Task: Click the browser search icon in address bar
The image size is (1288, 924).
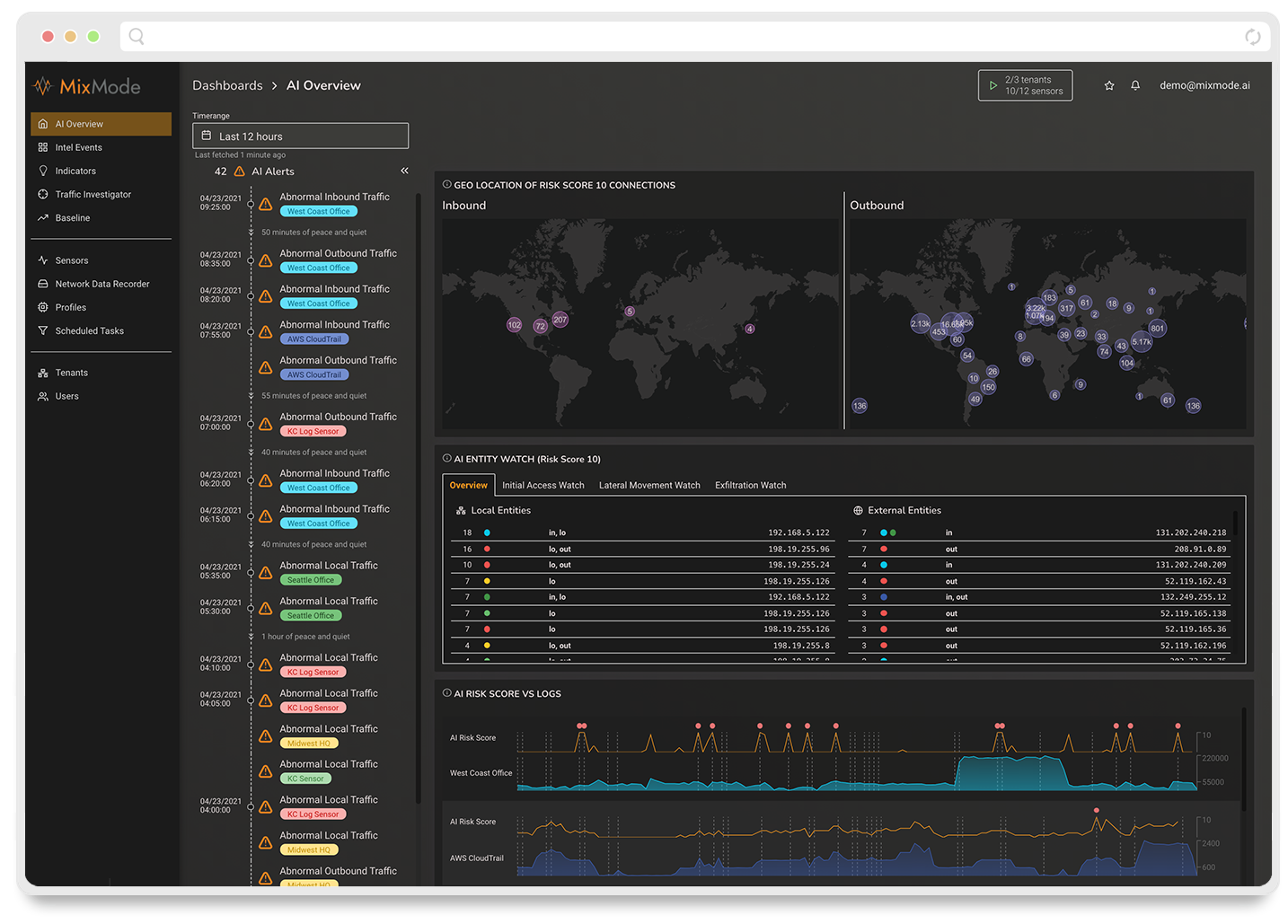Action: point(137,36)
